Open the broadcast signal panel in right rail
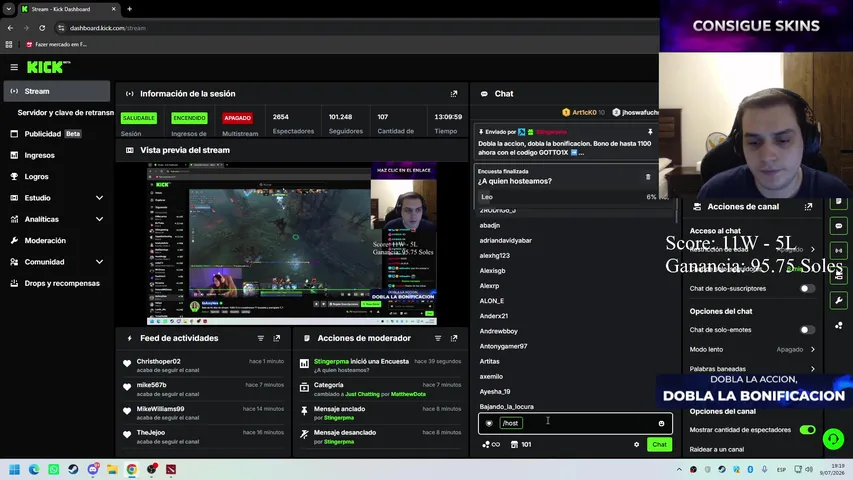Screen dimensions: 853x480 click(x=839, y=251)
